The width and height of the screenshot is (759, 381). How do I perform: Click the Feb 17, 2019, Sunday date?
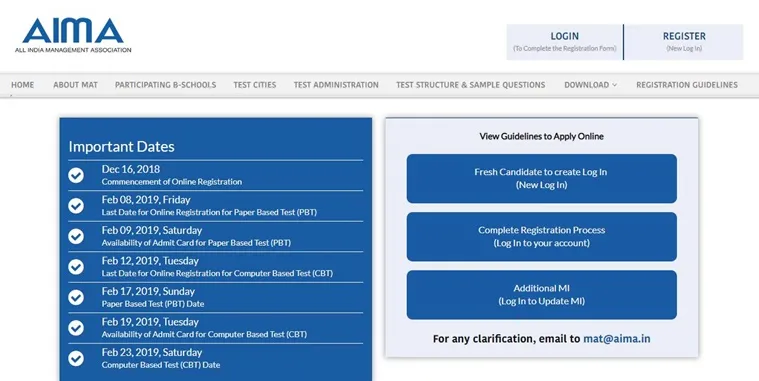pos(148,291)
